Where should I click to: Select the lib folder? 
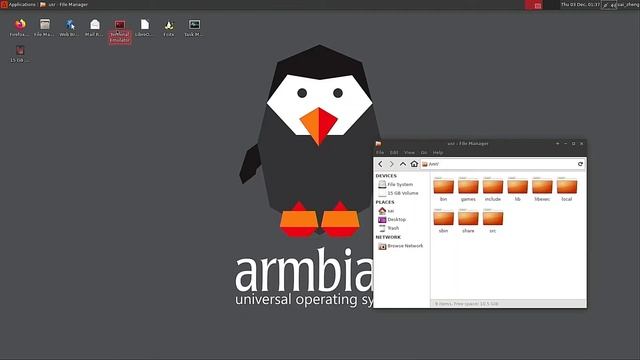[518, 189]
